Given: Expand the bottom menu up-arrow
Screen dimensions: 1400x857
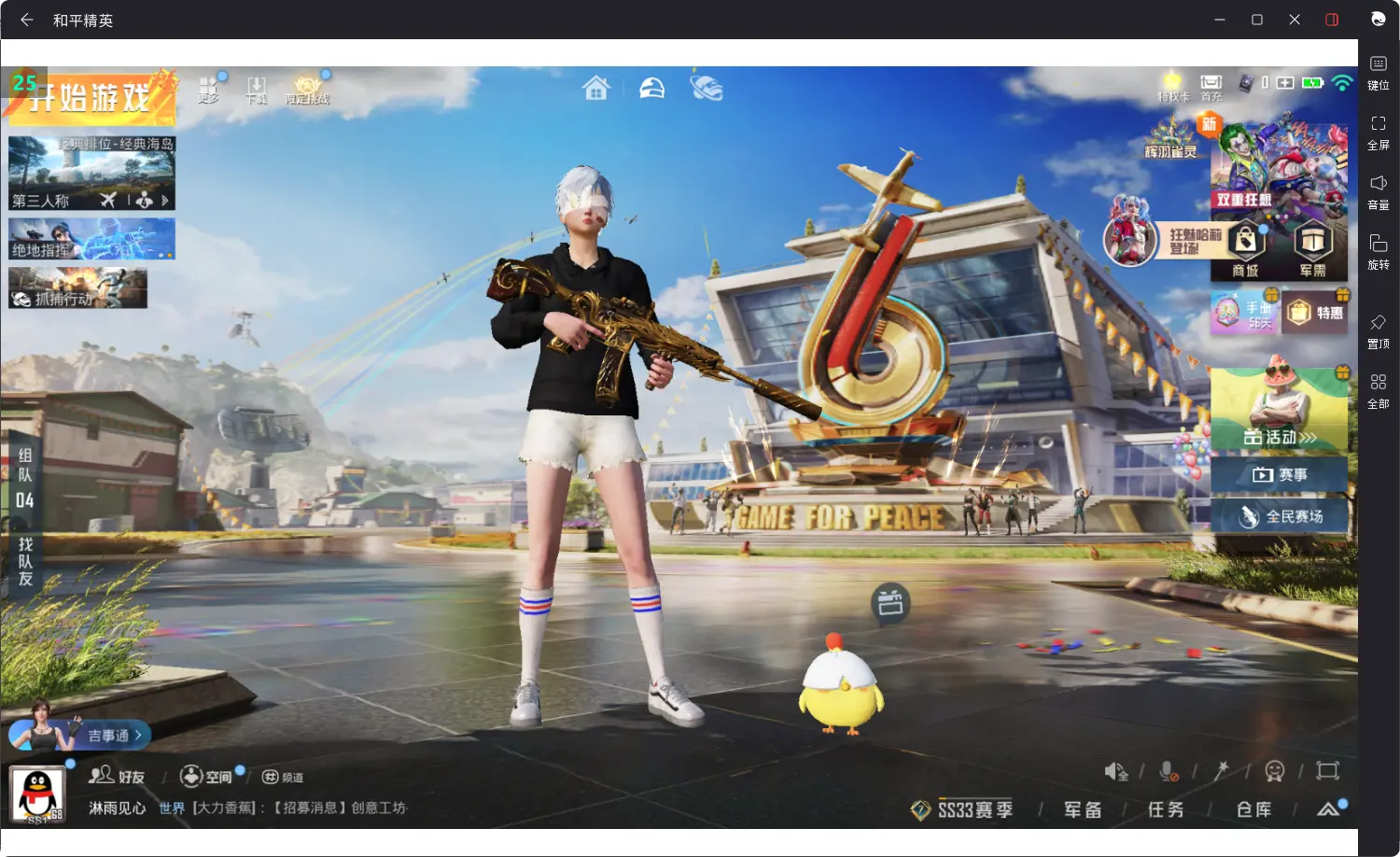Looking at the screenshot, I should click(1329, 808).
